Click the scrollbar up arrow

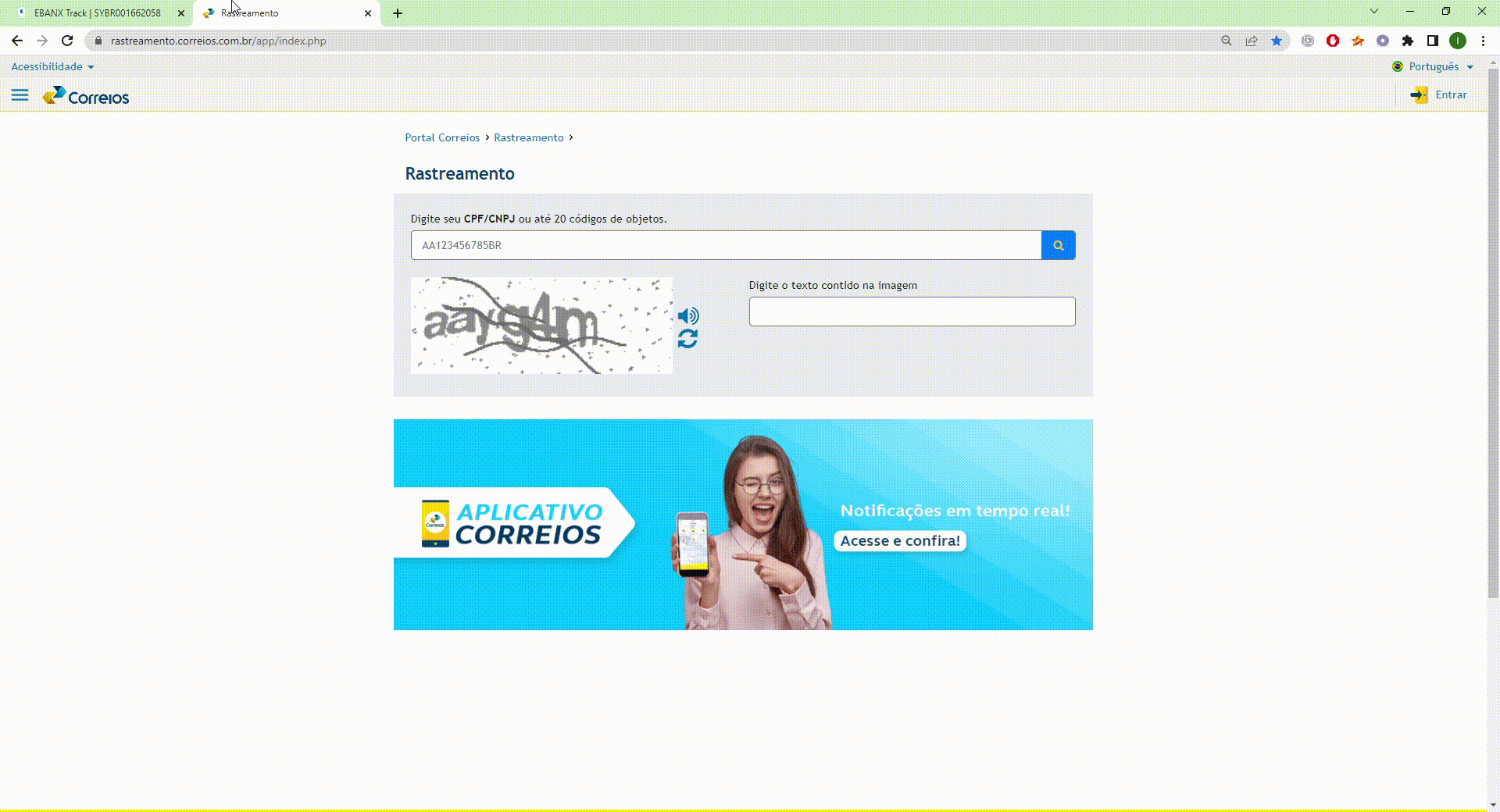tap(1493, 61)
